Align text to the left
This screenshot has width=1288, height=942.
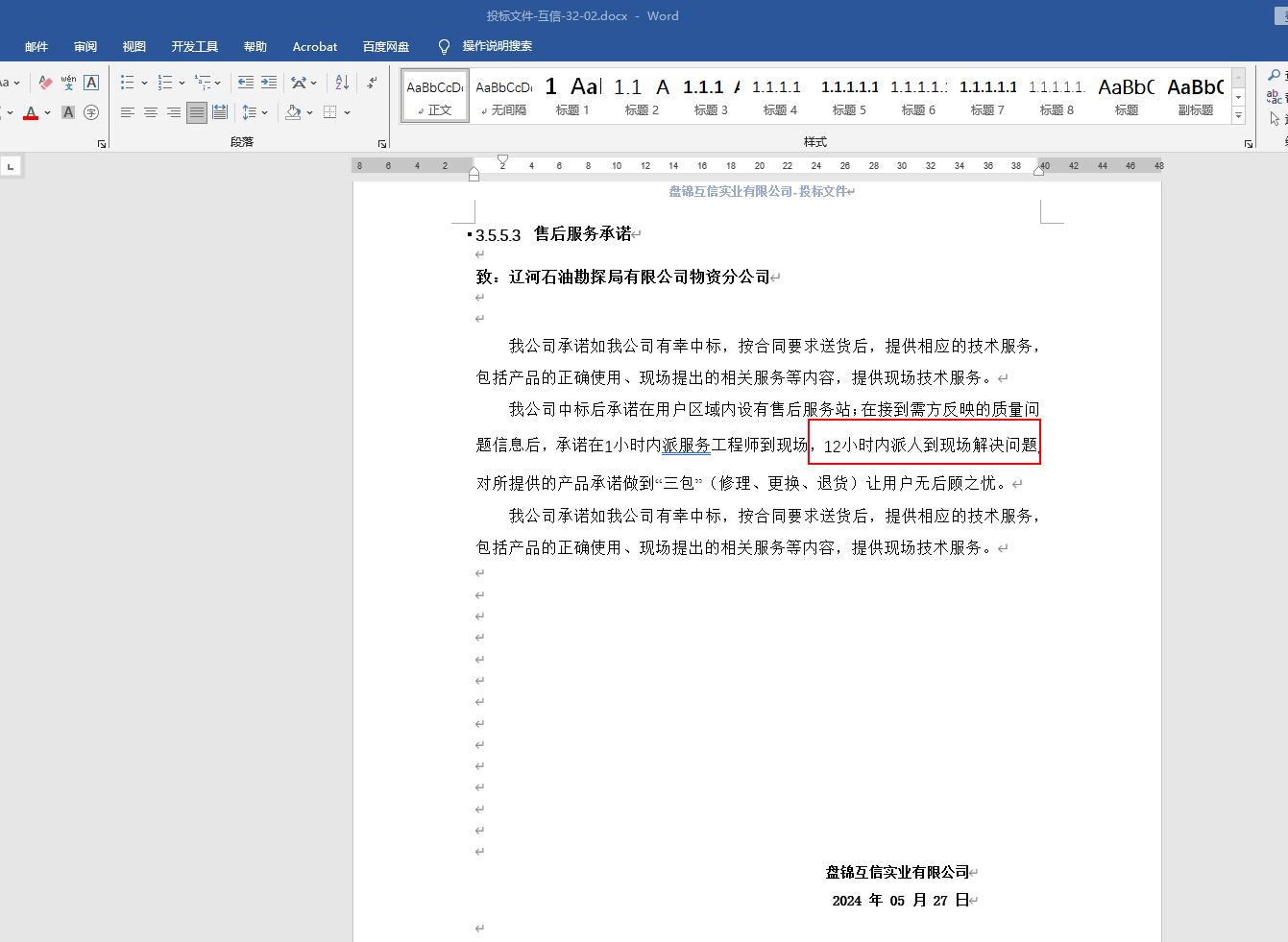[x=128, y=112]
